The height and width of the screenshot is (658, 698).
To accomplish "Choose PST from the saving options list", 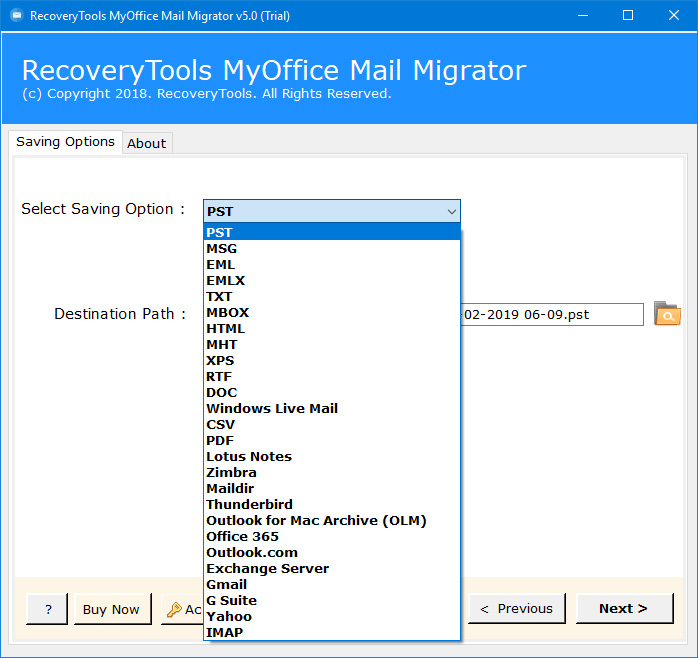I will (x=332, y=232).
